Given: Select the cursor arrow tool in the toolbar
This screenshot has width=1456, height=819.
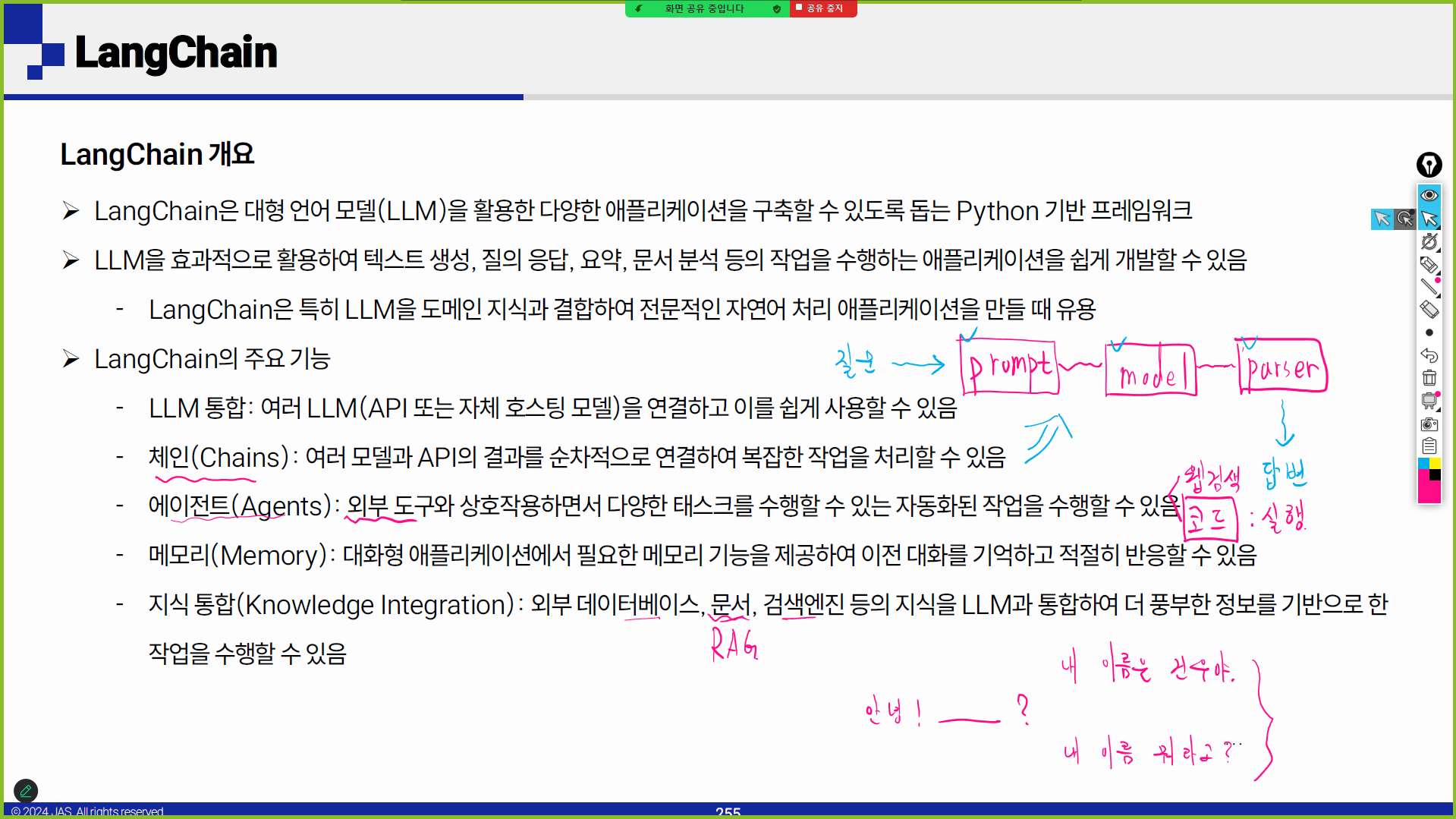Looking at the screenshot, I should click(1429, 219).
